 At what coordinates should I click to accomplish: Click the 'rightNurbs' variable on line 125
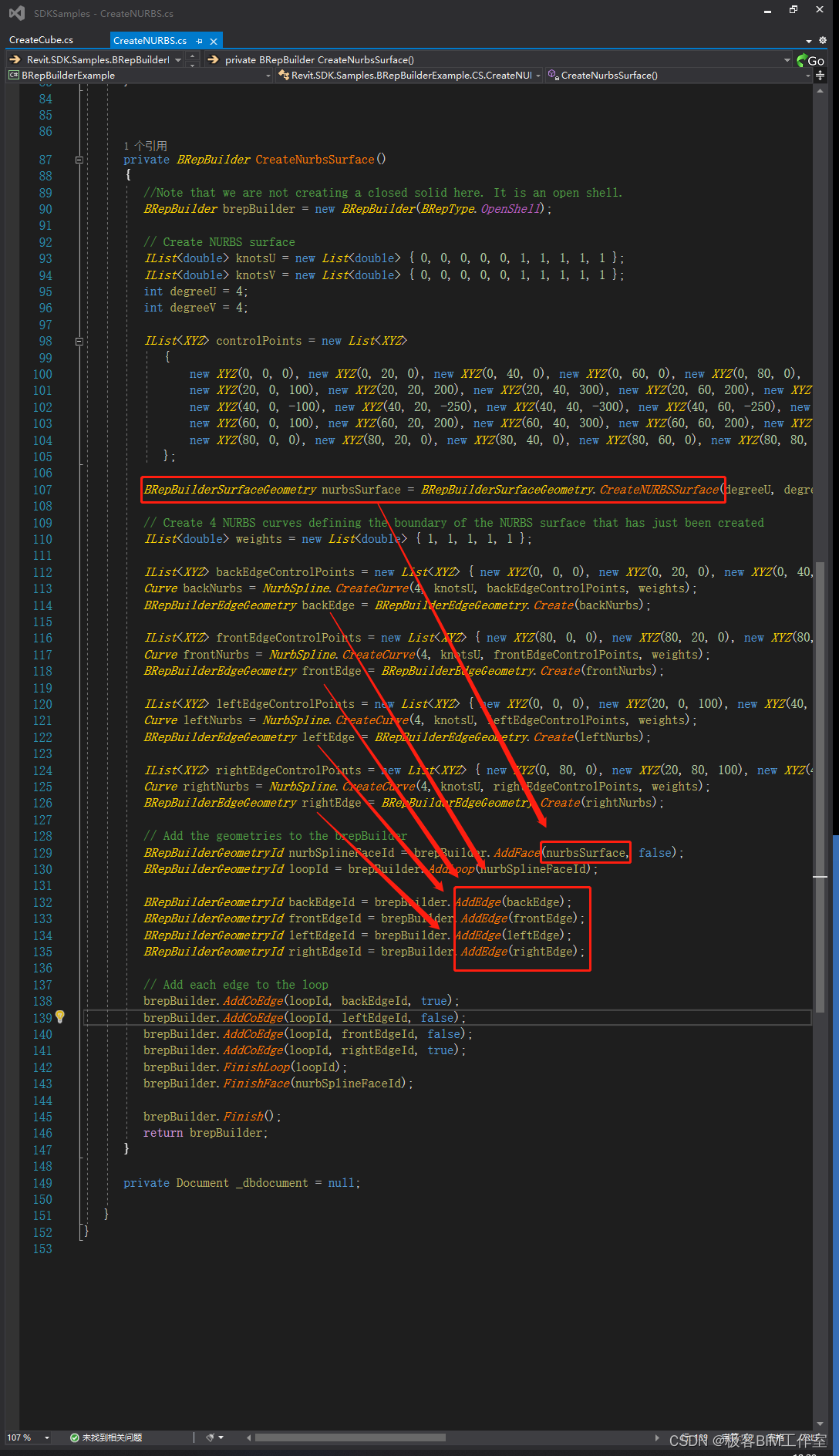[x=216, y=787]
